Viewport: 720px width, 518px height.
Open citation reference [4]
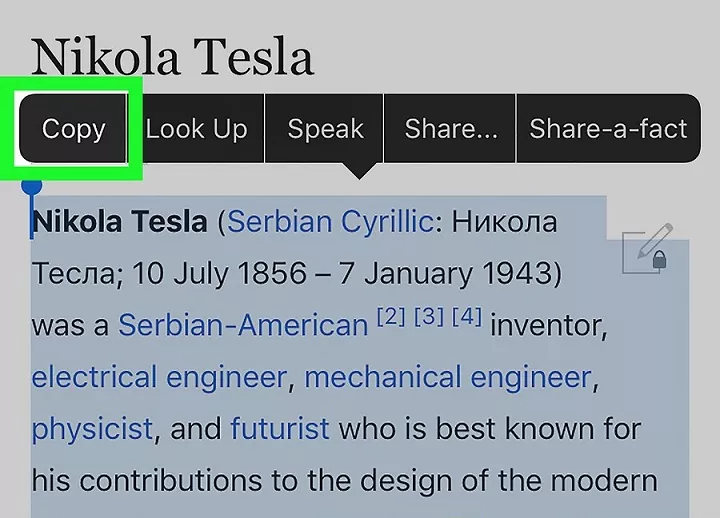pyautogui.click(x=467, y=317)
